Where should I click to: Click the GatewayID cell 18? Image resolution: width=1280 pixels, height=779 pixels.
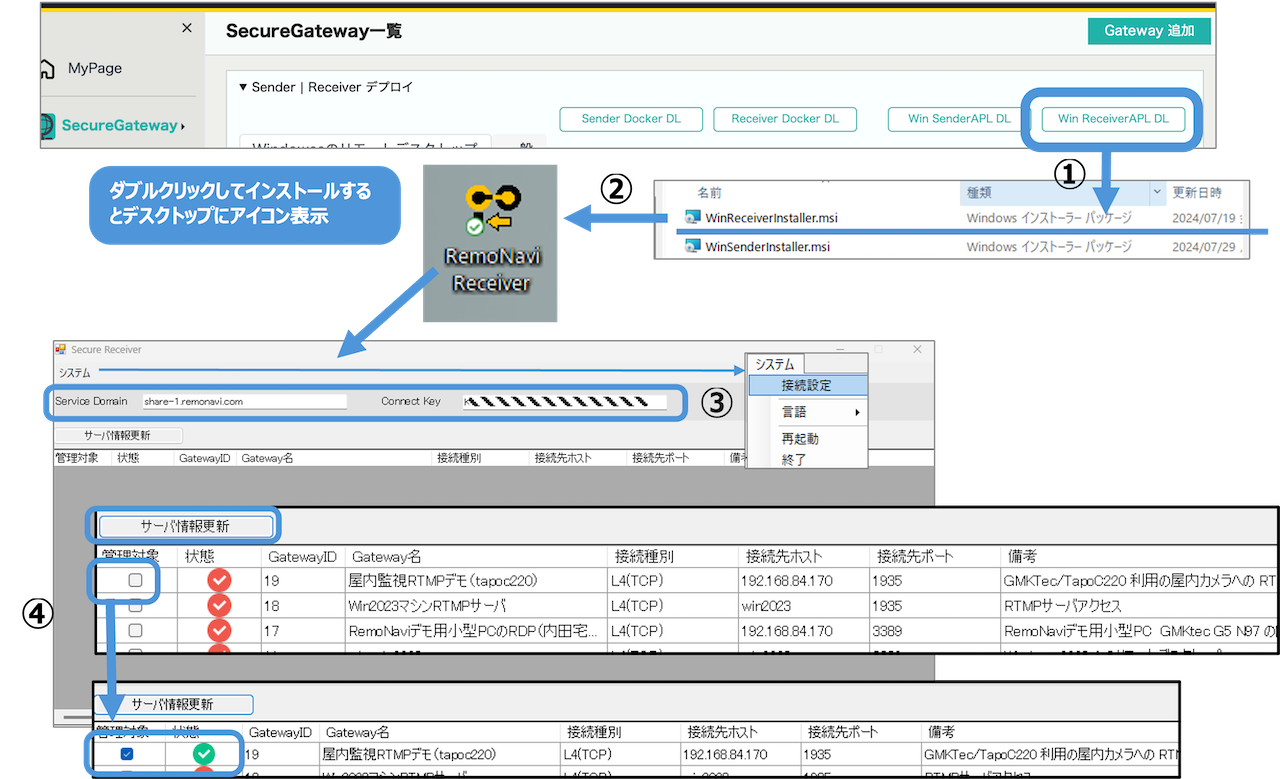click(x=272, y=605)
